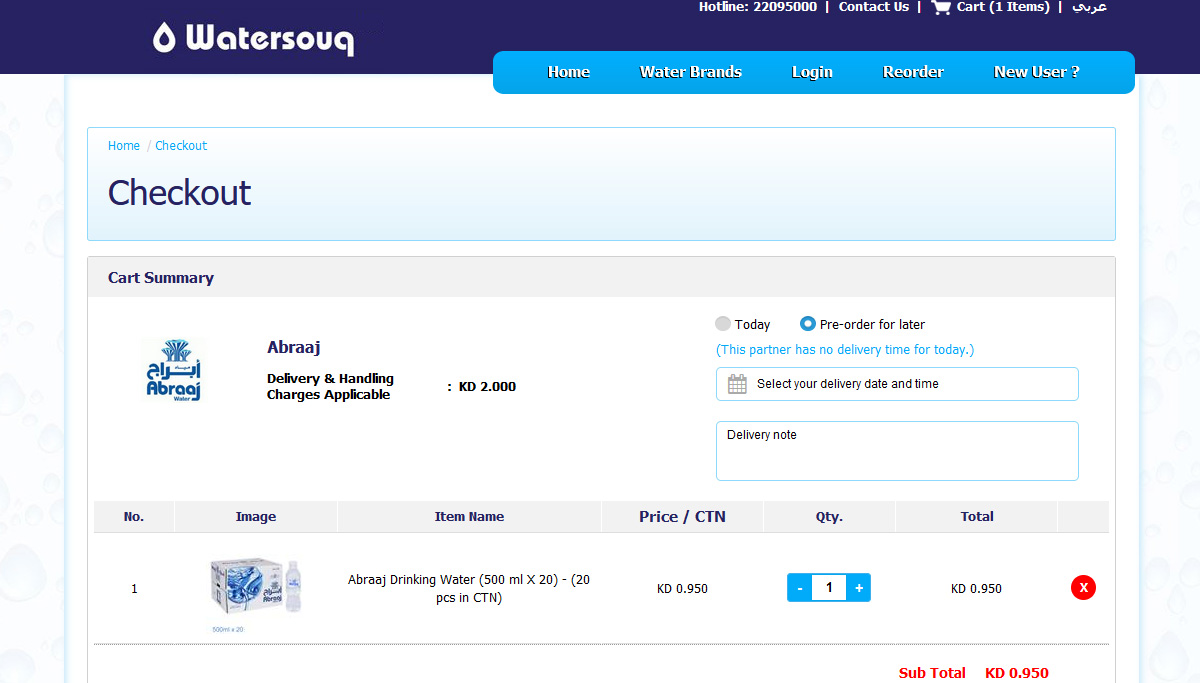Click the Image column header
The height and width of the screenshot is (683, 1200).
[256, 517]
